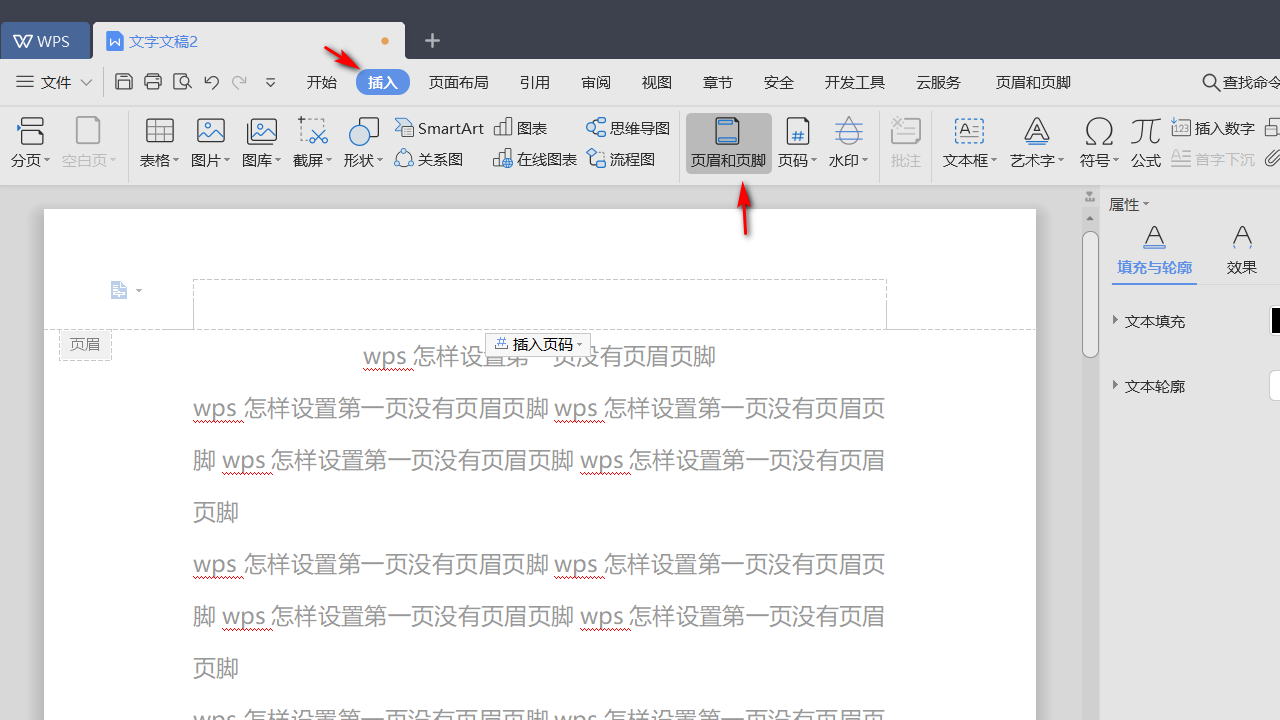Switch to the 审阅 tab
1280x720 pixels.
click(x=596, y=82)
